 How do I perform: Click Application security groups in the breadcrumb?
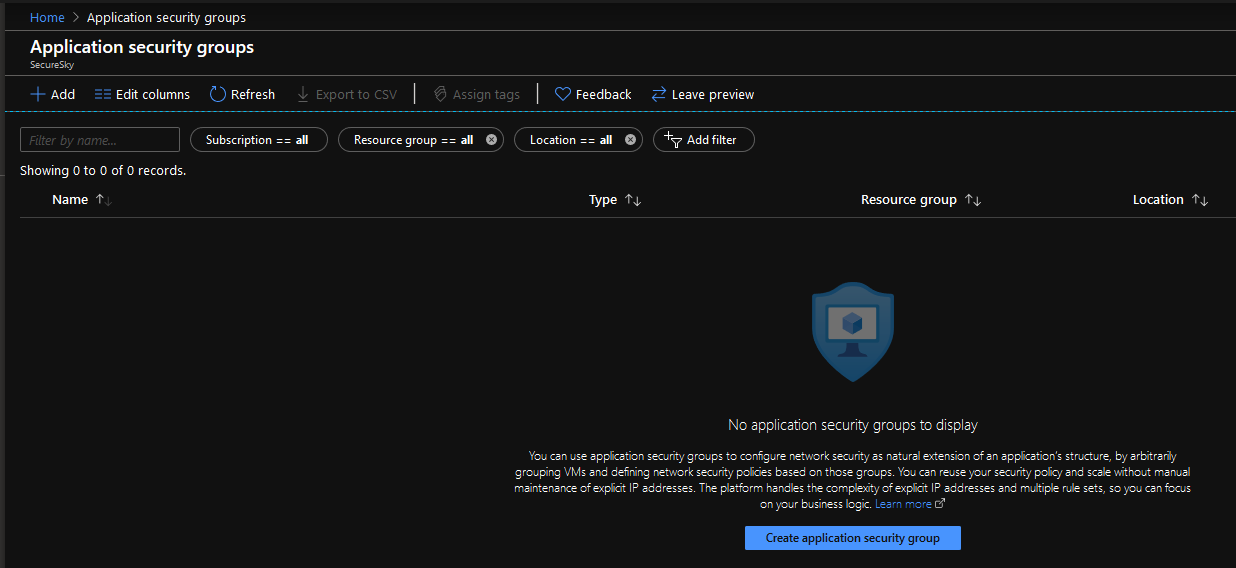tap(166, 17)
